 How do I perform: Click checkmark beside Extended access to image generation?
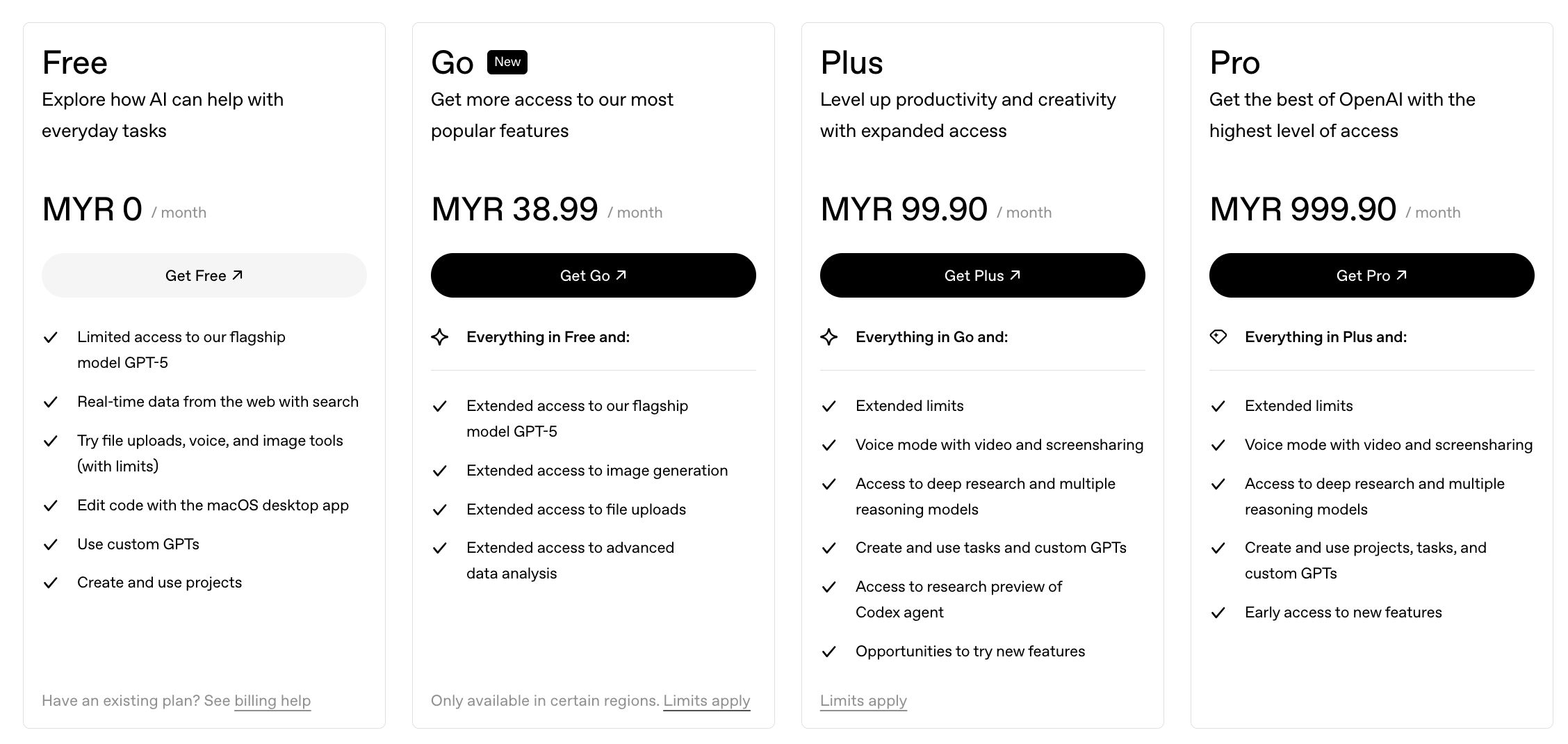(440, 471)
